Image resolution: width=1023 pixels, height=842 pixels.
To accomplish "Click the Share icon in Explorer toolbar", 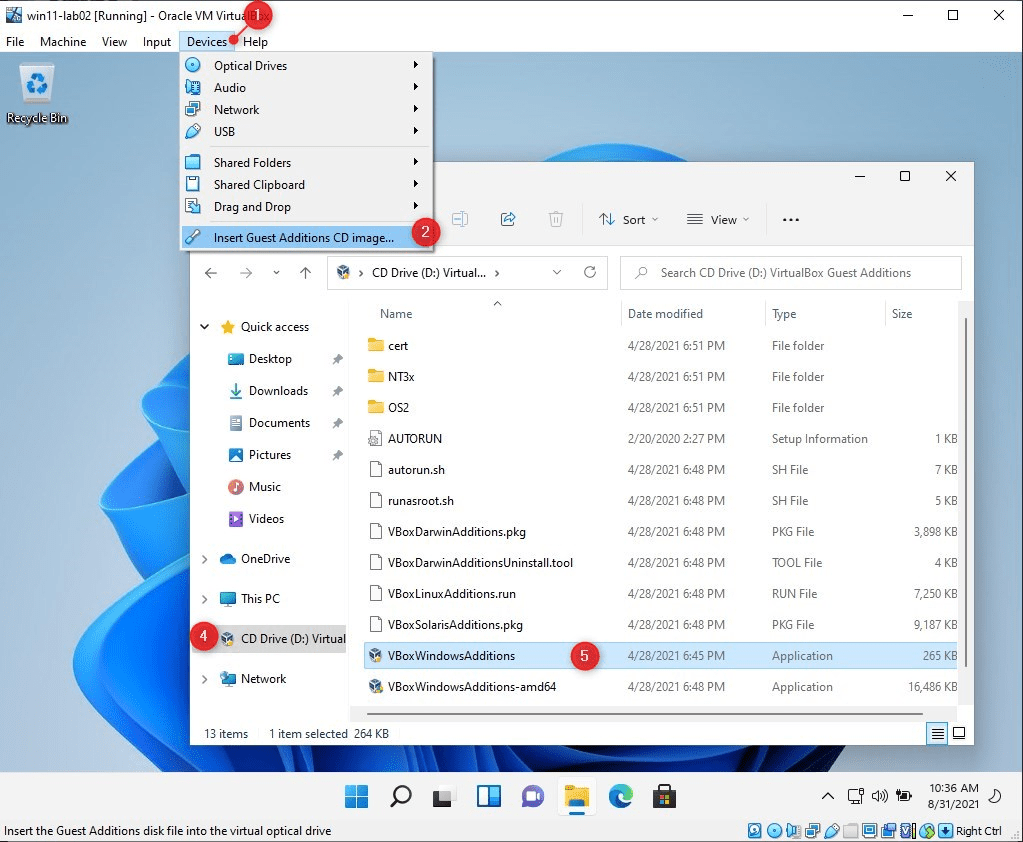I will pyautogui.click(x=508, y=218).
